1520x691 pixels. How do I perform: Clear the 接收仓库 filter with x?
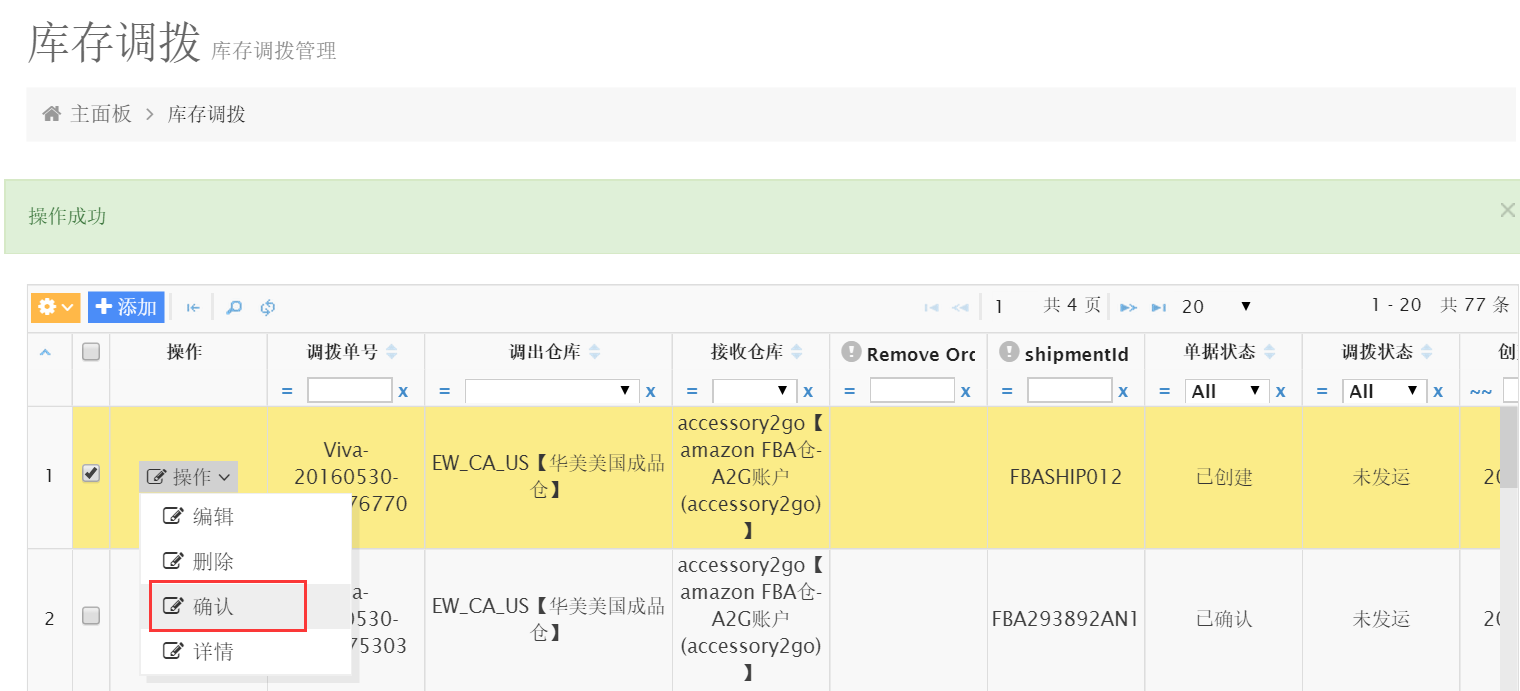tap(808, 392)
